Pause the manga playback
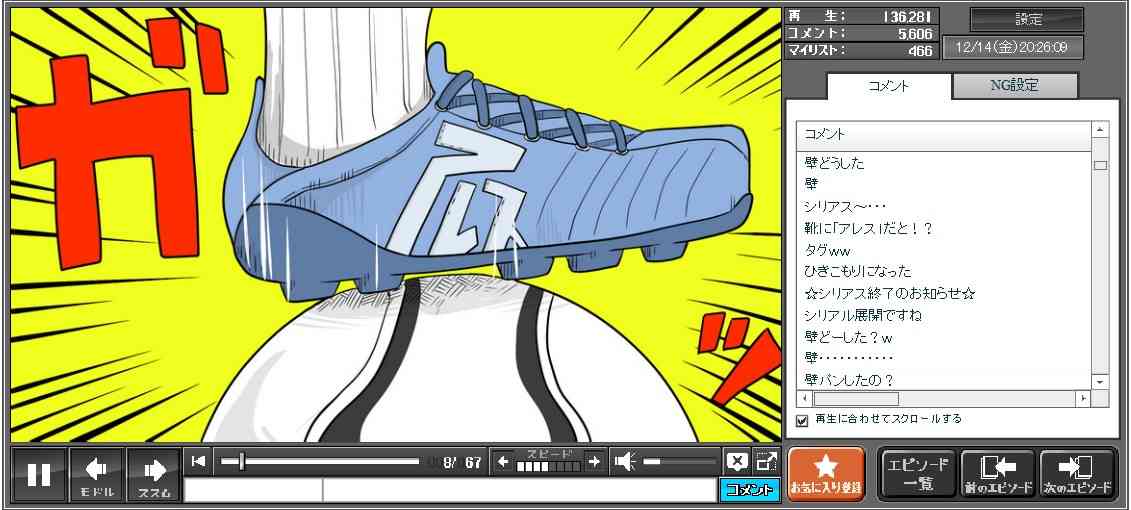The height and width of the screenshot is (510, 1131). [39, 474]
